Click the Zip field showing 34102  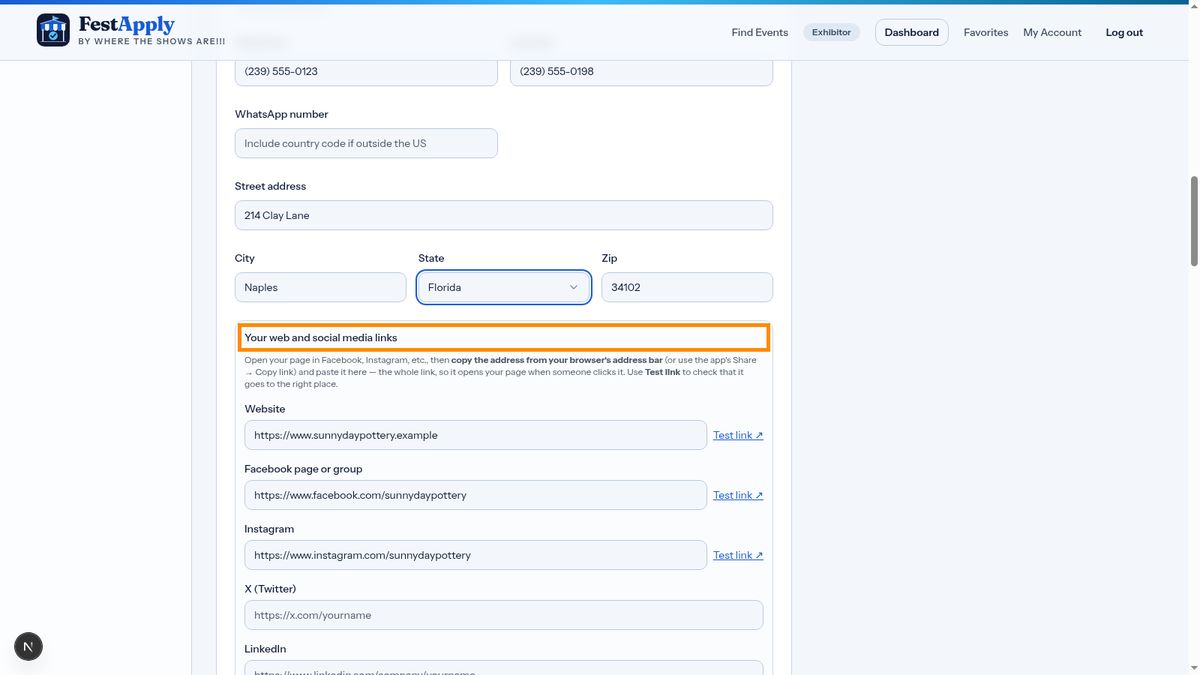pyautogui.click(x=687, y=287)
